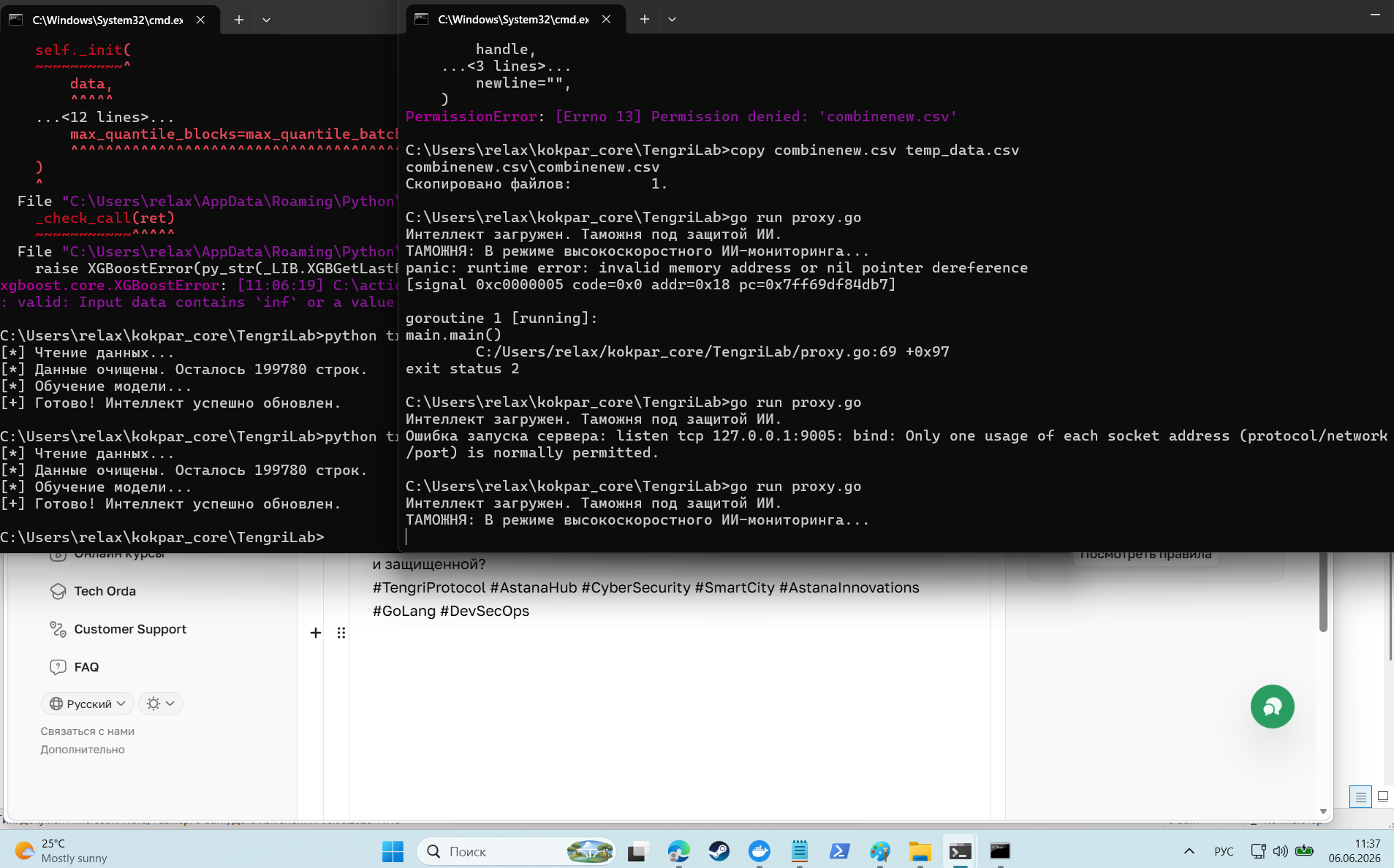Open Steam from the taskbar

(x=719, y=851)
